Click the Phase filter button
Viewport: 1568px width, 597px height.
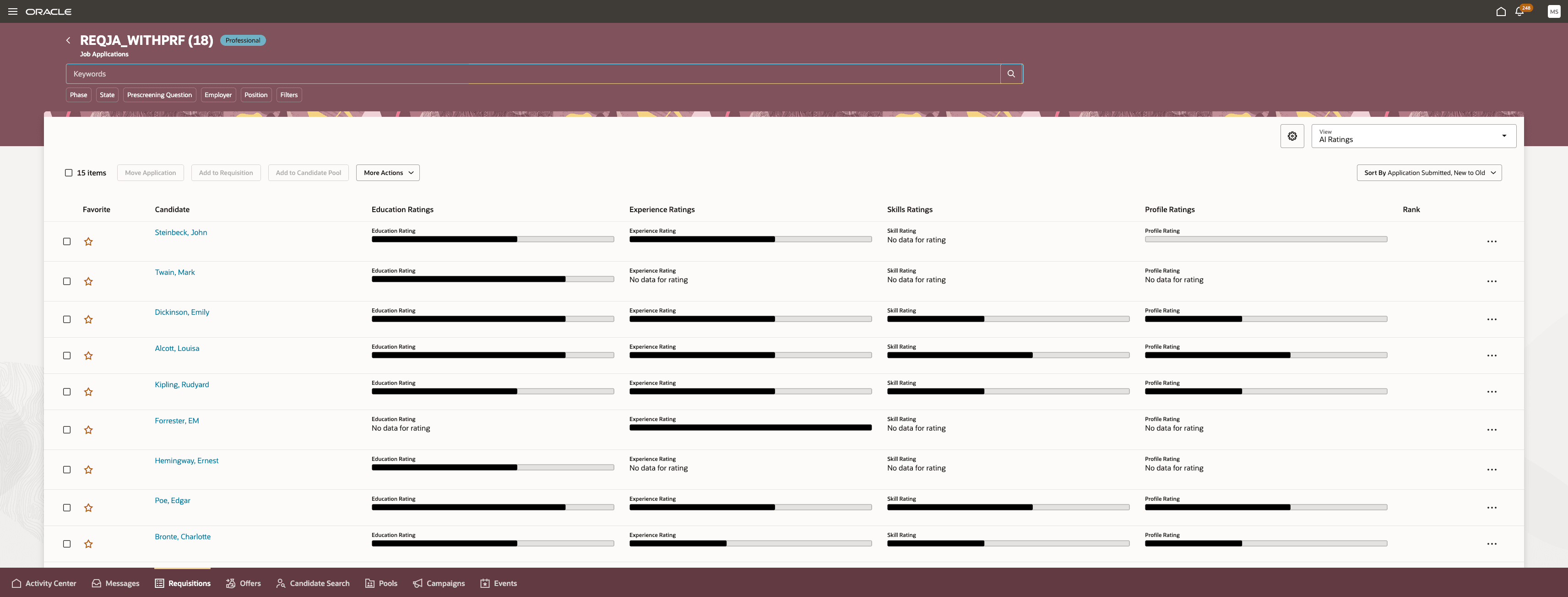coord(79,95)
